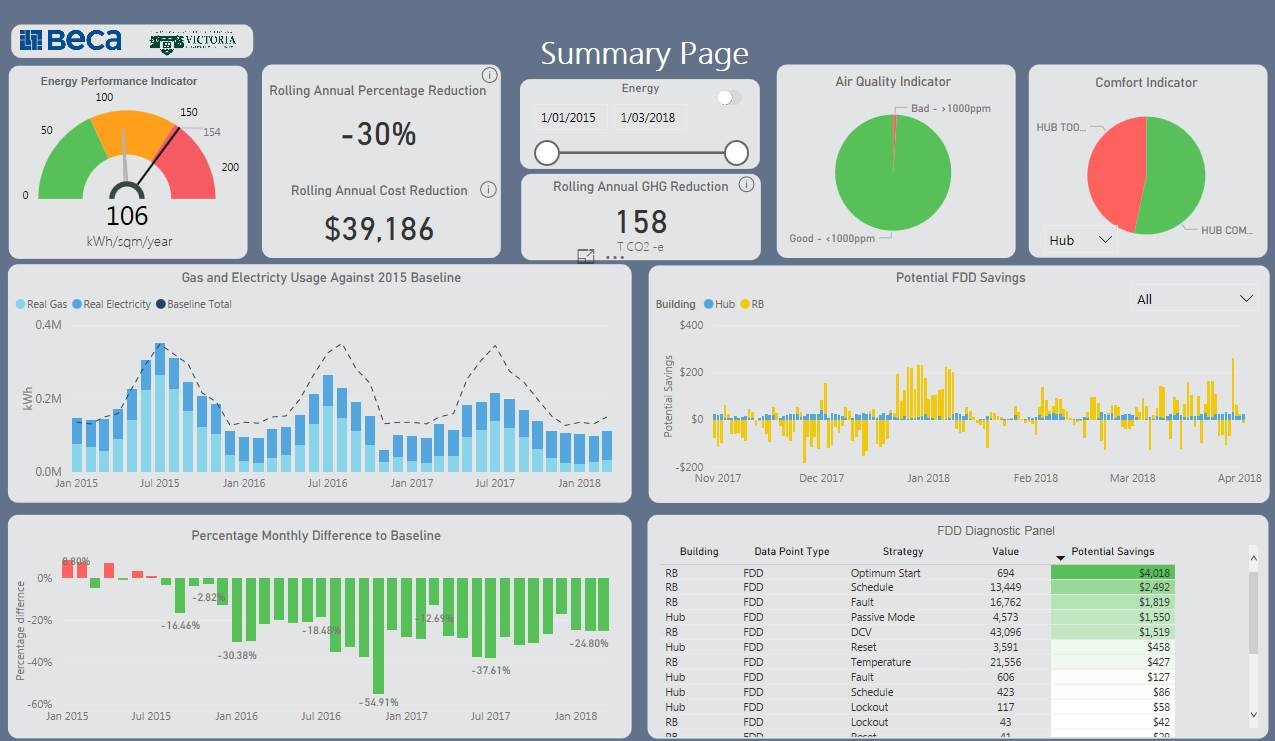
Task: Open focus mode icon below GHG card
Action: pyautogui.click(x=587, y=257)
